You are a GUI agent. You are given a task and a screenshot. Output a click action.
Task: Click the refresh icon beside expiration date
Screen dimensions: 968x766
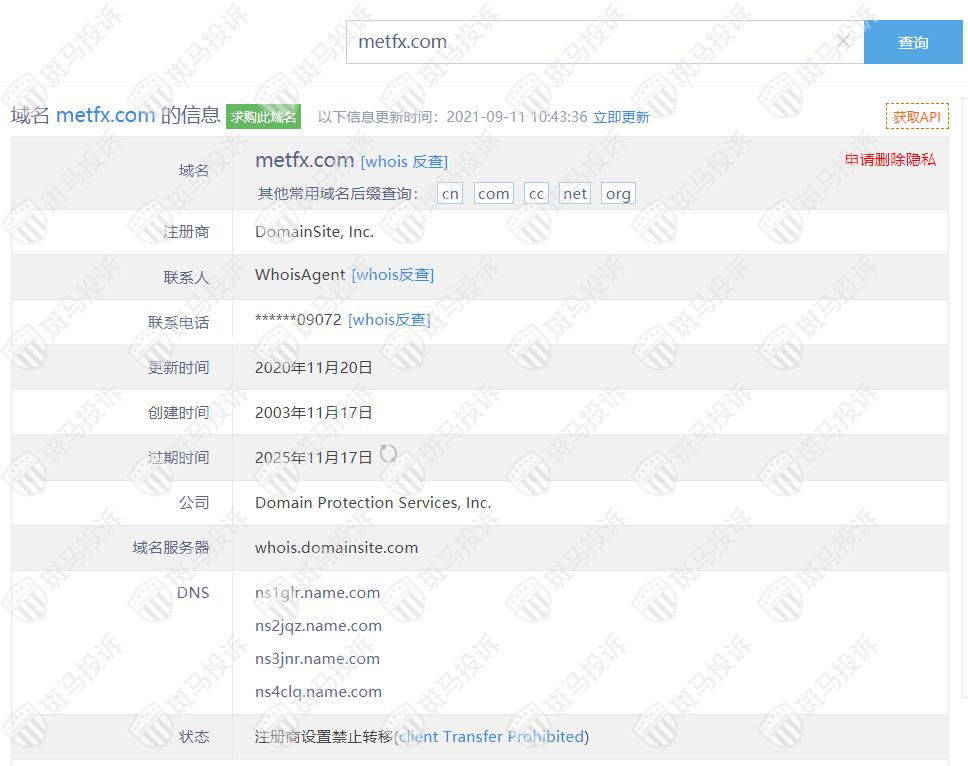(388, 455)
